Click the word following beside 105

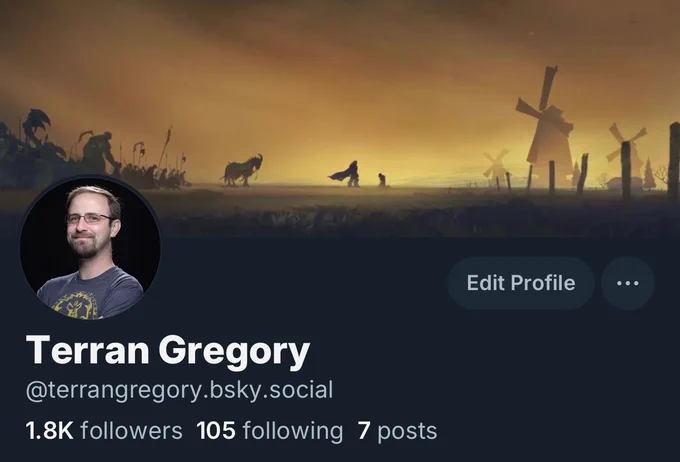click(x=293, y=431)
